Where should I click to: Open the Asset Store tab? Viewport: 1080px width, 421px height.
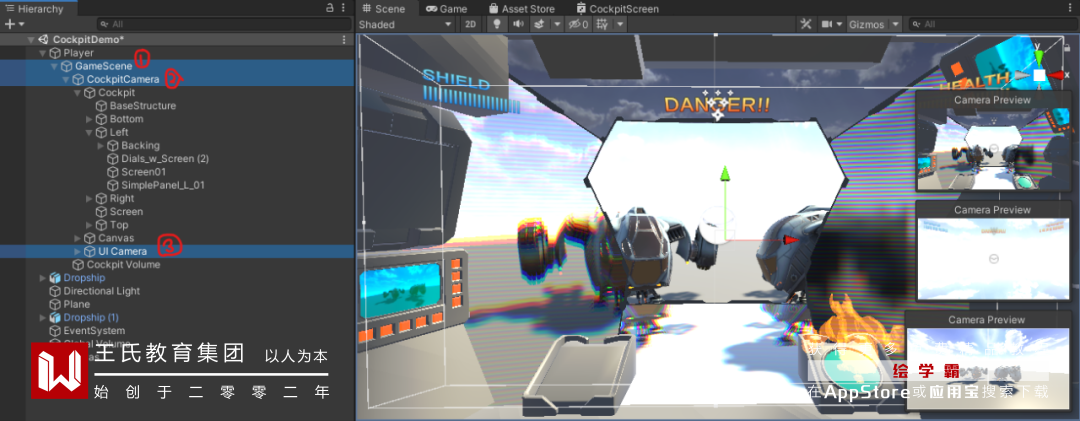pyautogui.click(x=521, y=9)
